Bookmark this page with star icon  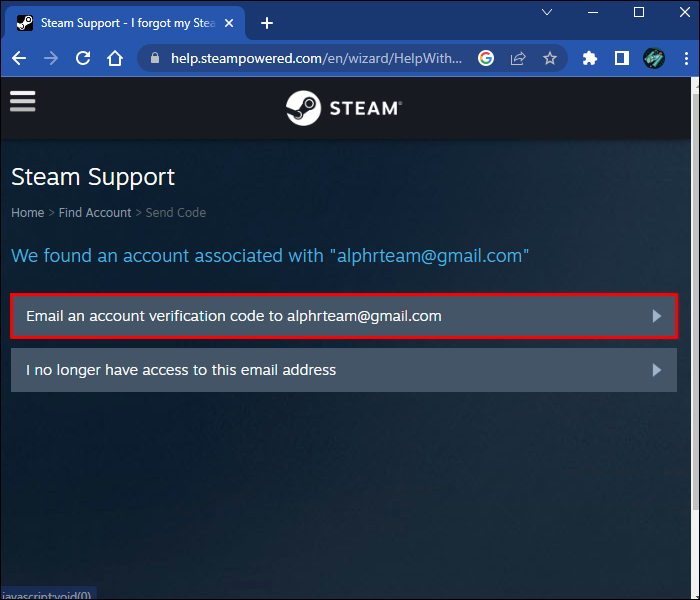tap(550, 58)
